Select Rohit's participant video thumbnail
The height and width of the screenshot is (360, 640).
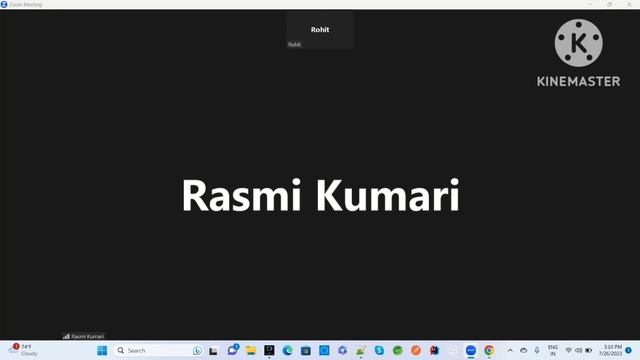320,30
